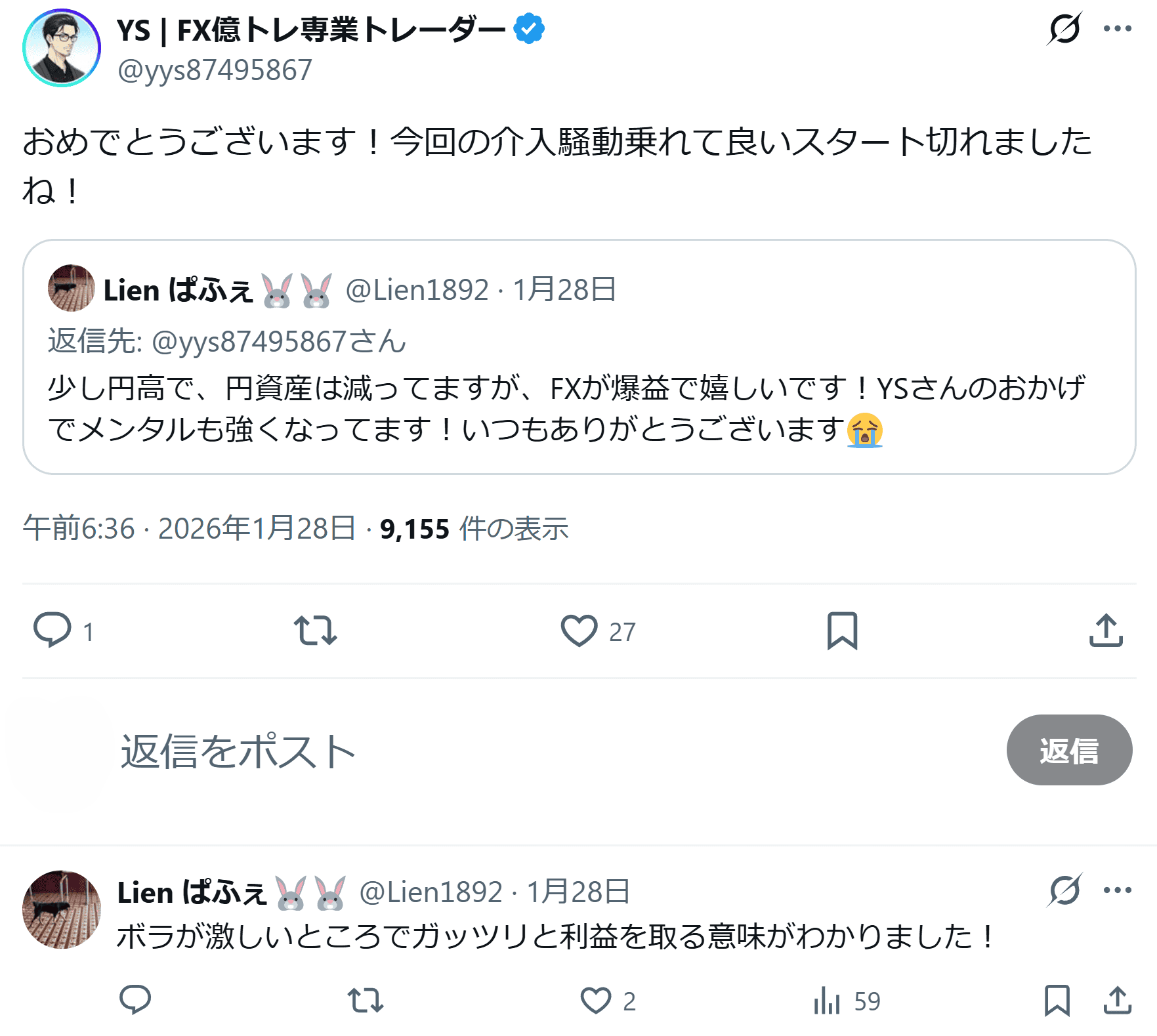Share the main post via share icon
1157x1036 pixels.
pyautogui.click(x=1106, y=631)
